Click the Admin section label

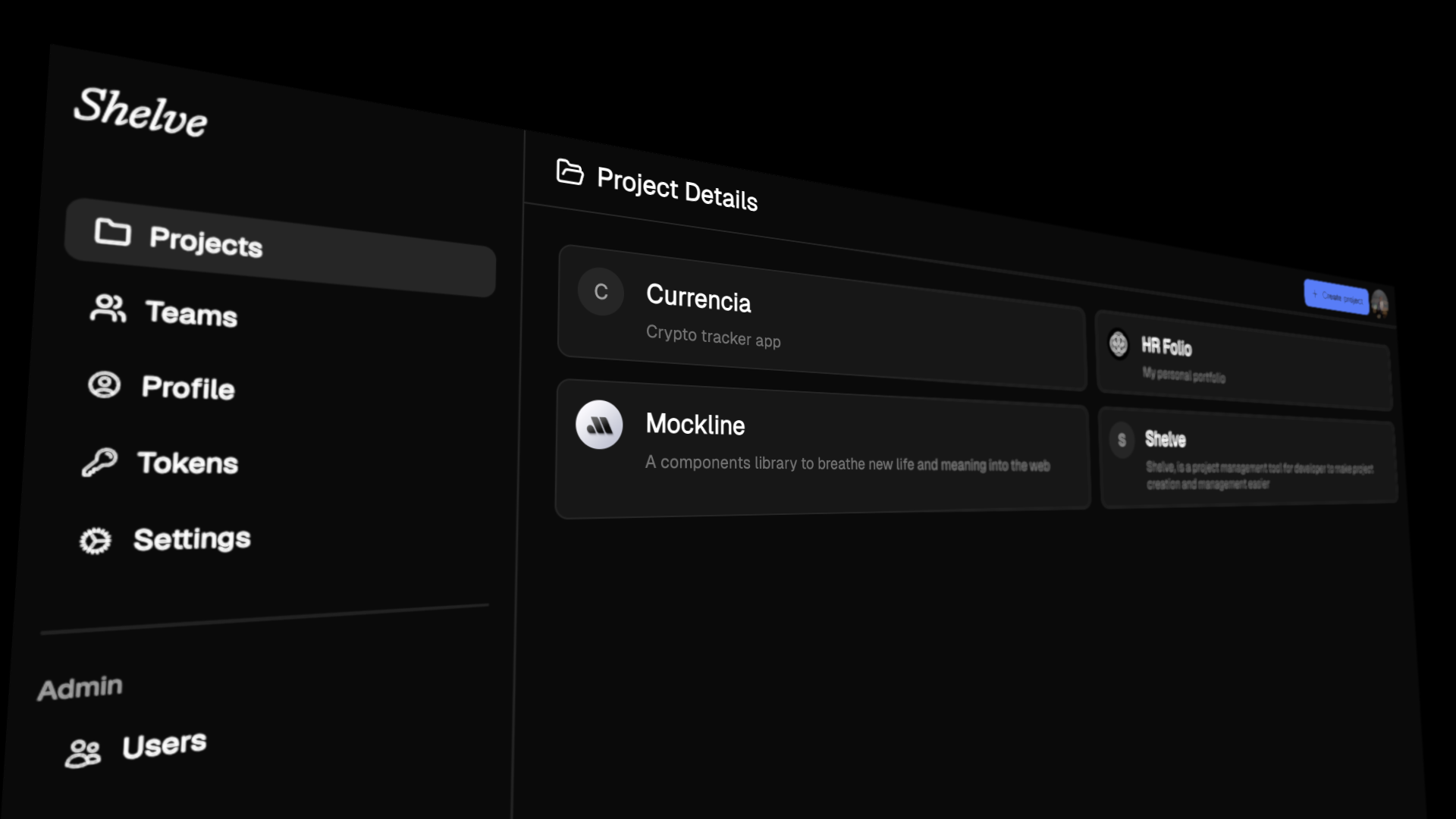[80, 688]
